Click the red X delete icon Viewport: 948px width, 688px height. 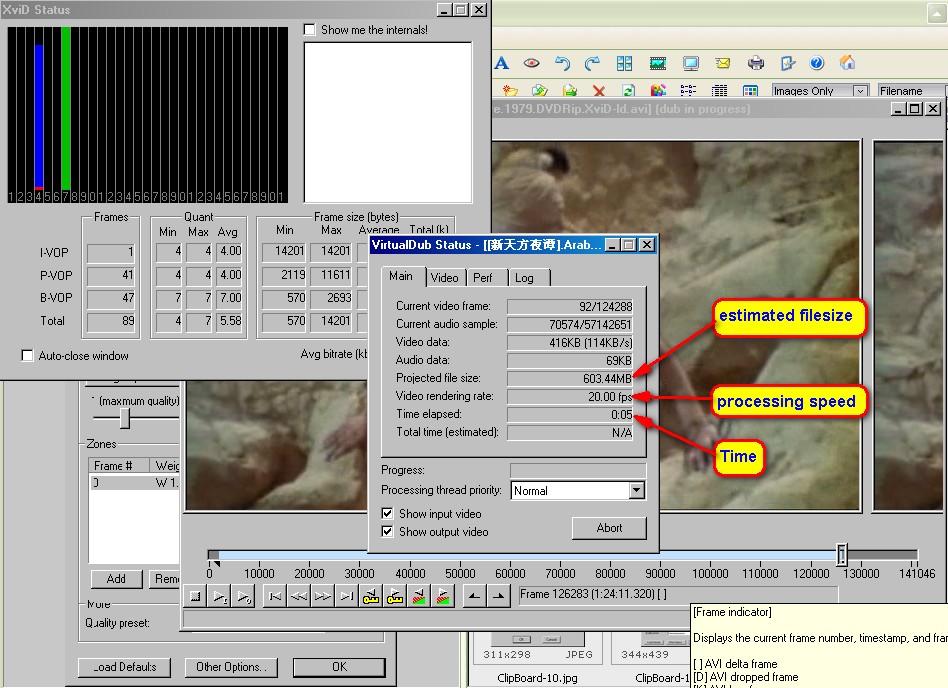pos(599,91)
